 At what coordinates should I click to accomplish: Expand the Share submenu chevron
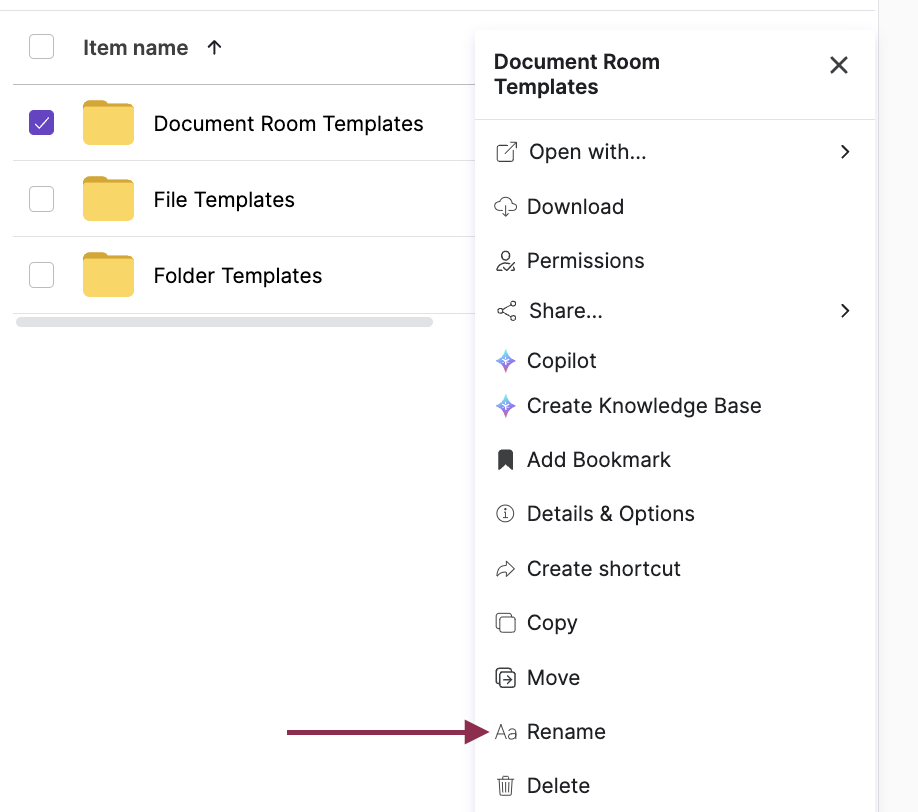(x=845, y=311)
